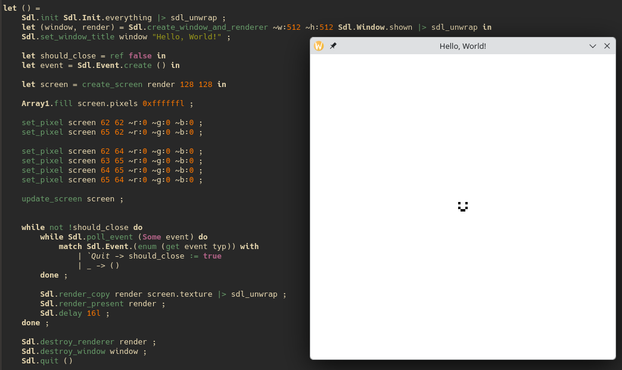Pin the Hello, World! window on all desktops

point(333,46)
